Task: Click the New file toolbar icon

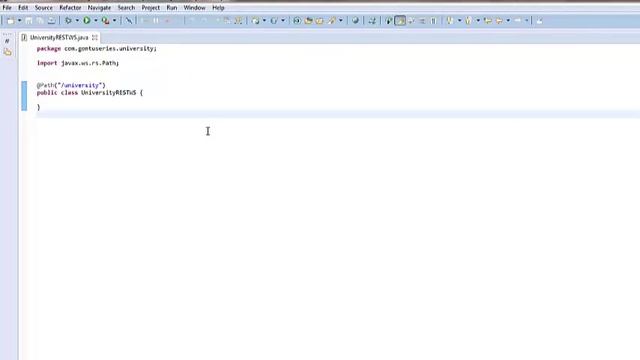Action: (10, 20)
